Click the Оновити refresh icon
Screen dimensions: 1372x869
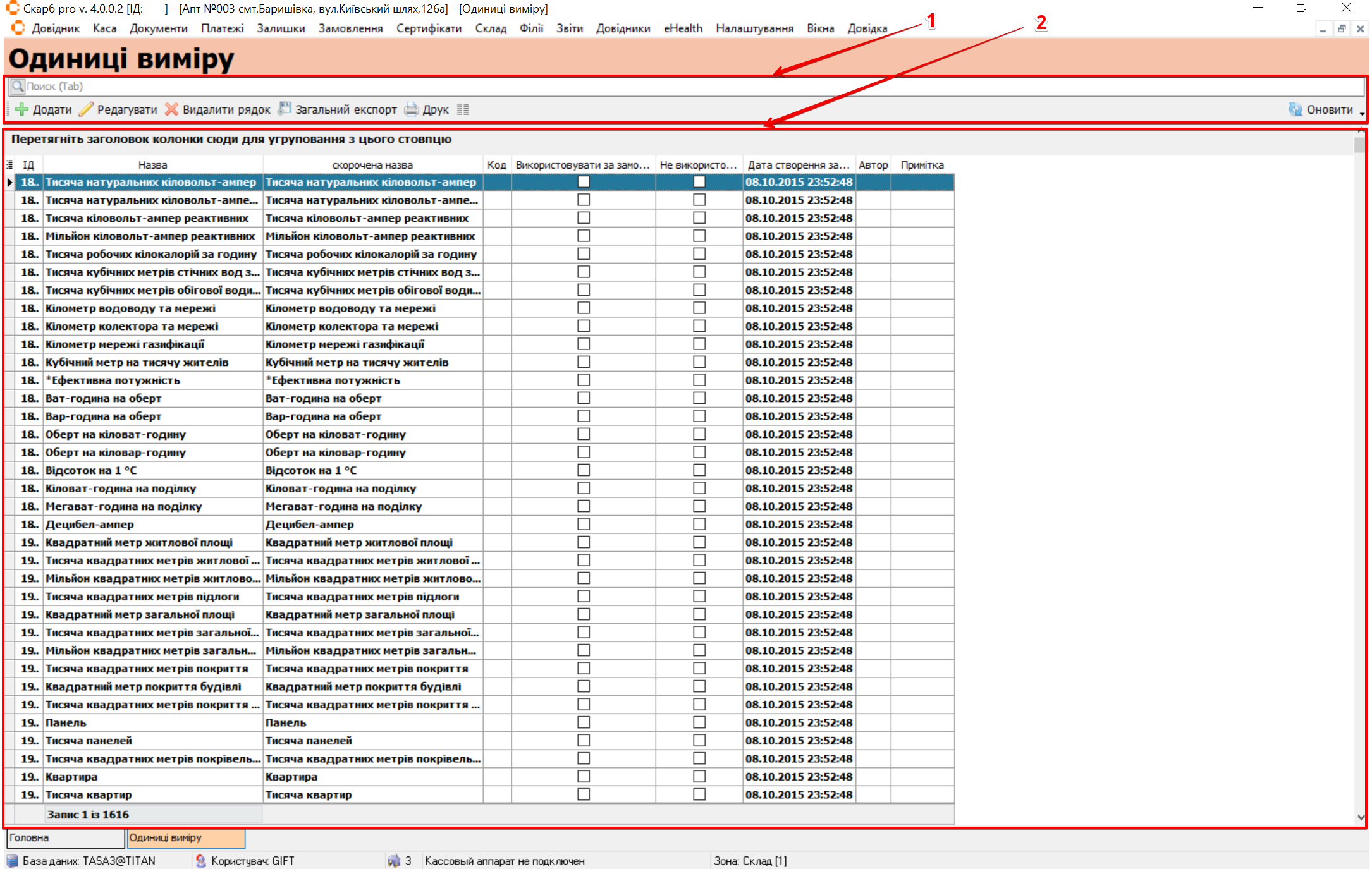coord(1295,109)
